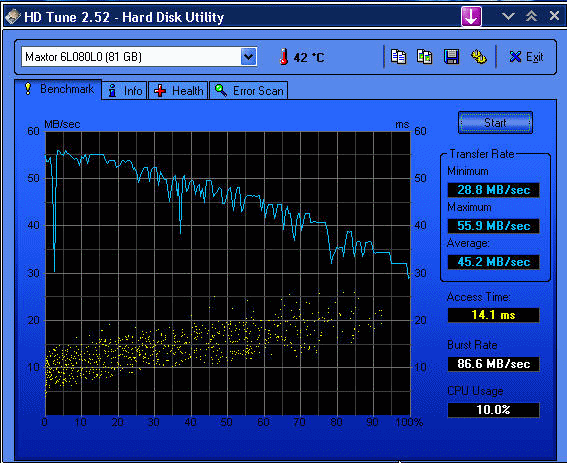567x463 pixels.
Task: Select the Maxtor 6L080L0 drive combo box
Action: (x=139, y=57)
